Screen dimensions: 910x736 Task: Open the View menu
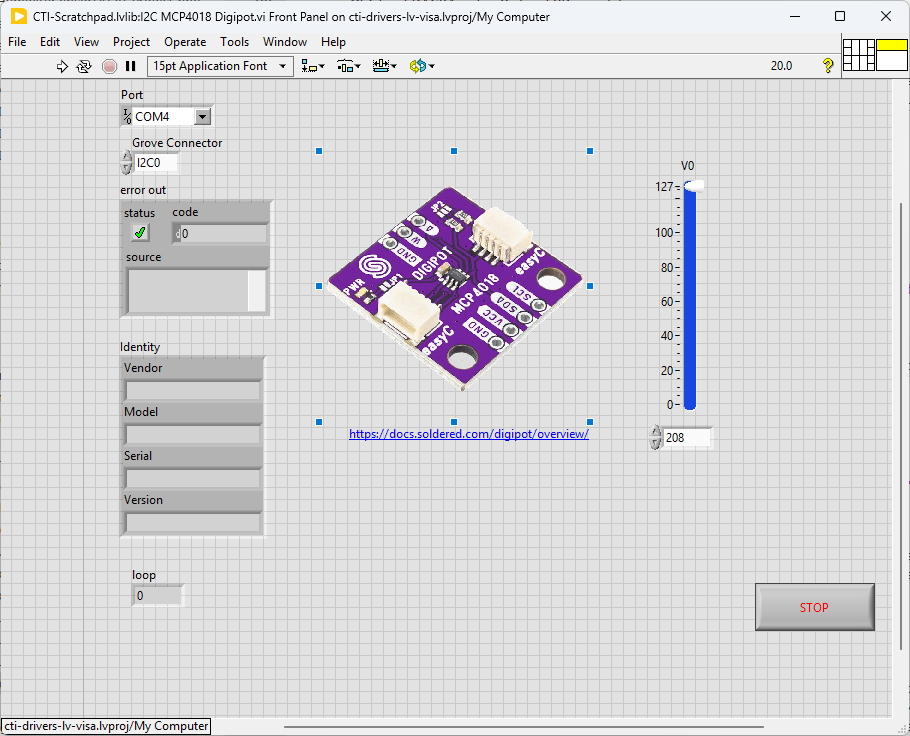(86, 42)
